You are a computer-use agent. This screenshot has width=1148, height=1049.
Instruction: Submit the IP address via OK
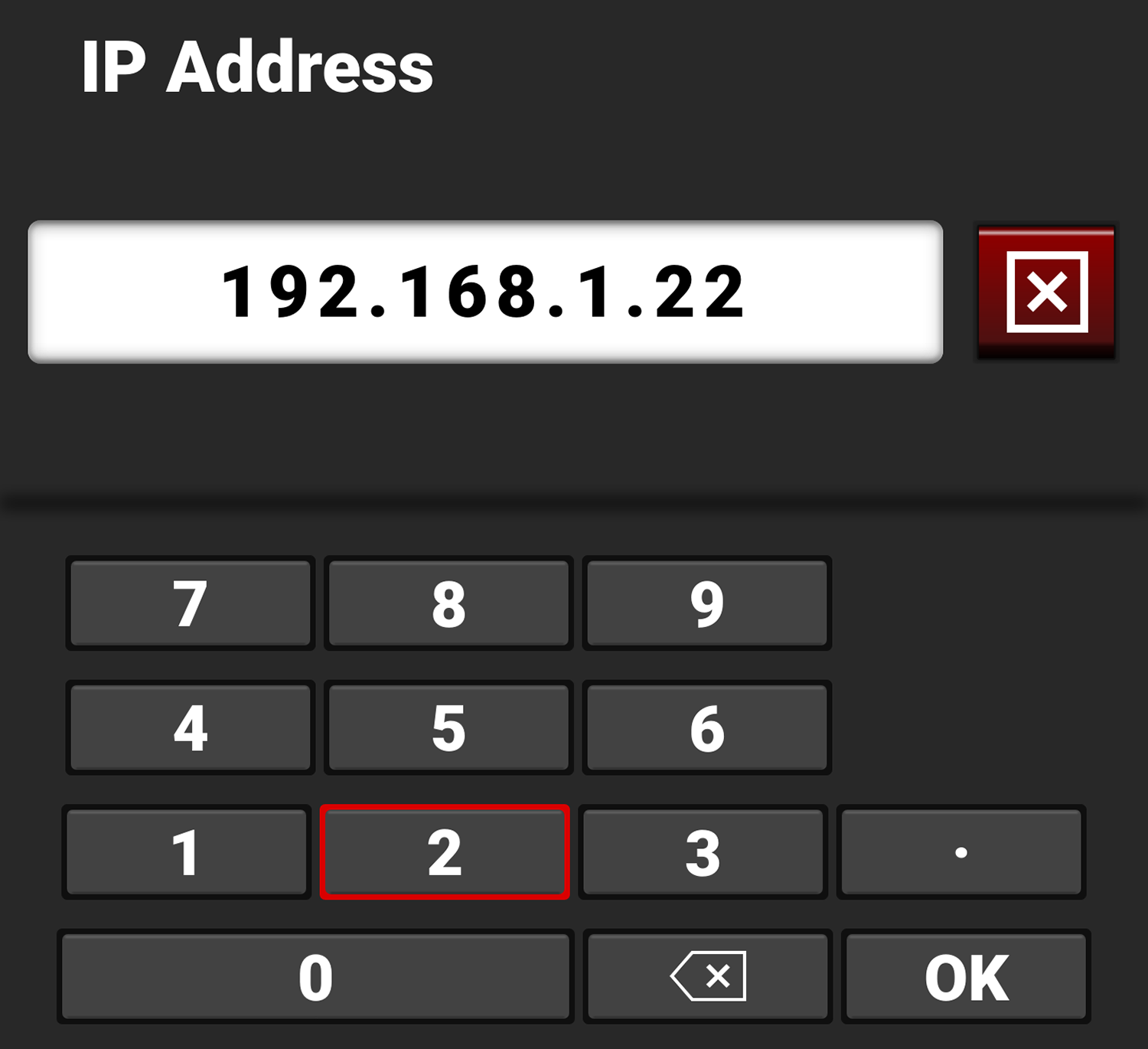tap(966, 976)
